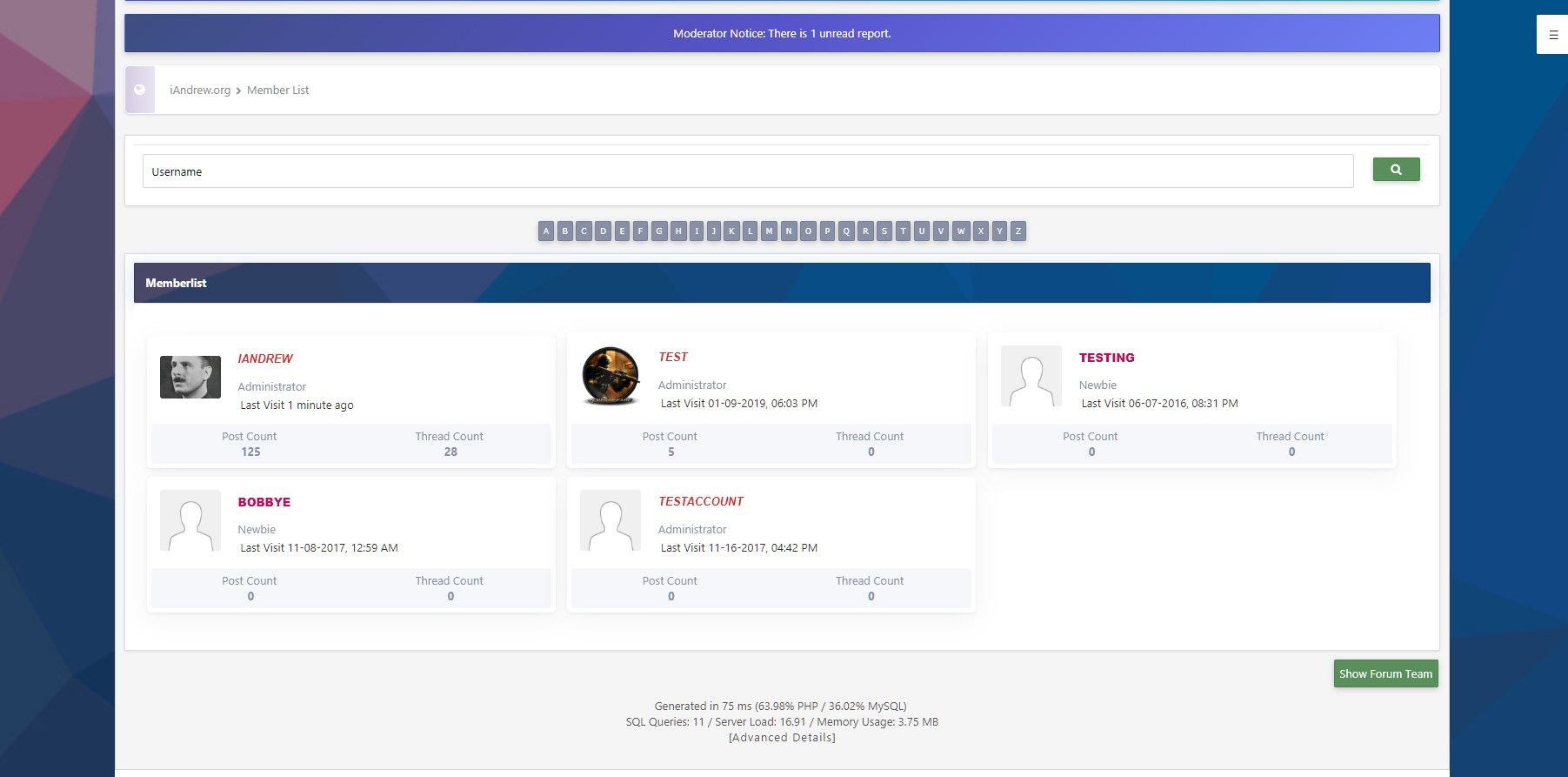
Task: Filter members by letter L
Action: 751,231
